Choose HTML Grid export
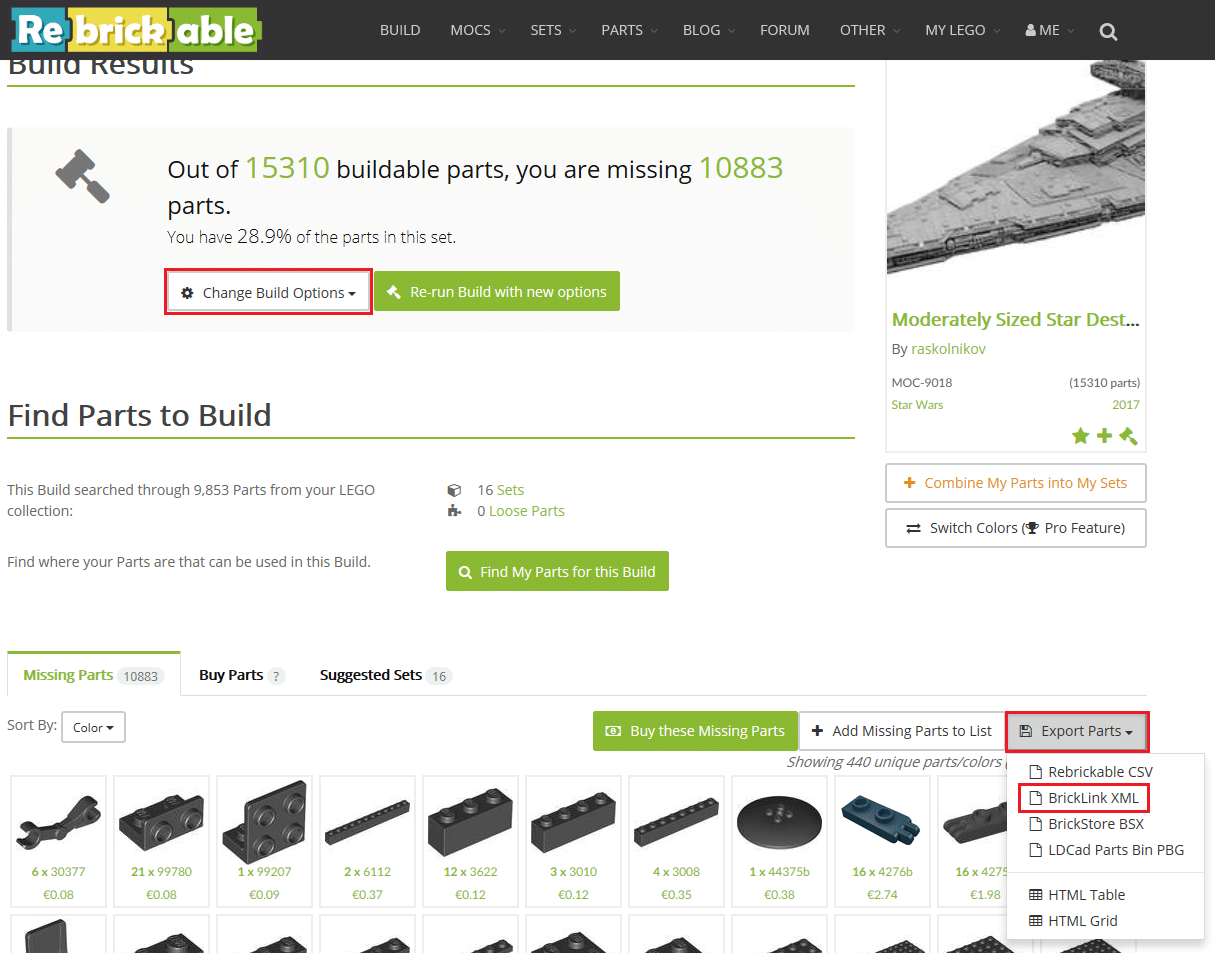The height and width of the screenshot is (953, 1215). (x=1074, y=921)
